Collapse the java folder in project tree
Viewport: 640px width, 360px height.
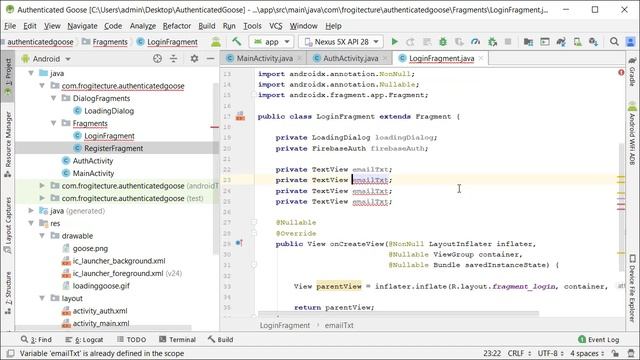click(31, 73)
